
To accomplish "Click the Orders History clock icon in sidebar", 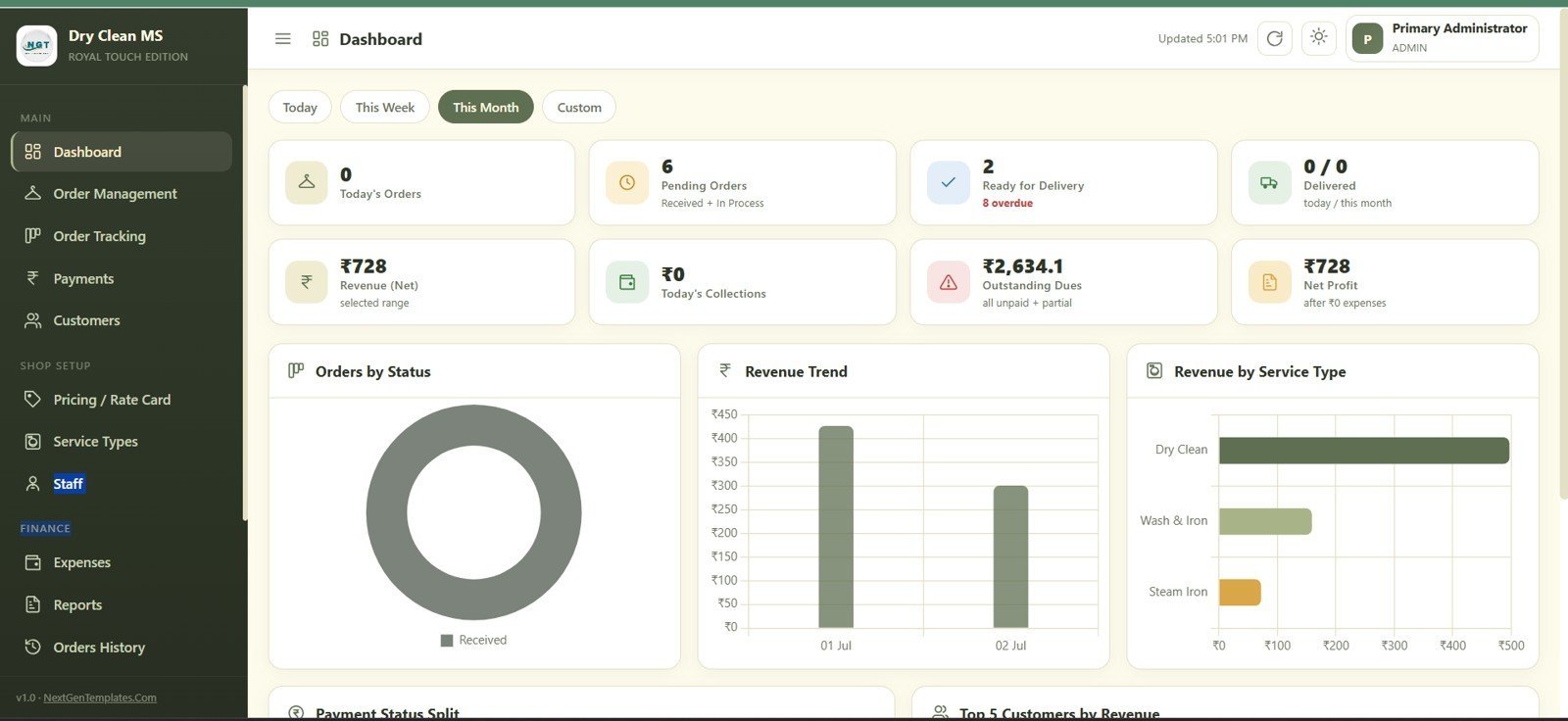I will coord(33,647).
